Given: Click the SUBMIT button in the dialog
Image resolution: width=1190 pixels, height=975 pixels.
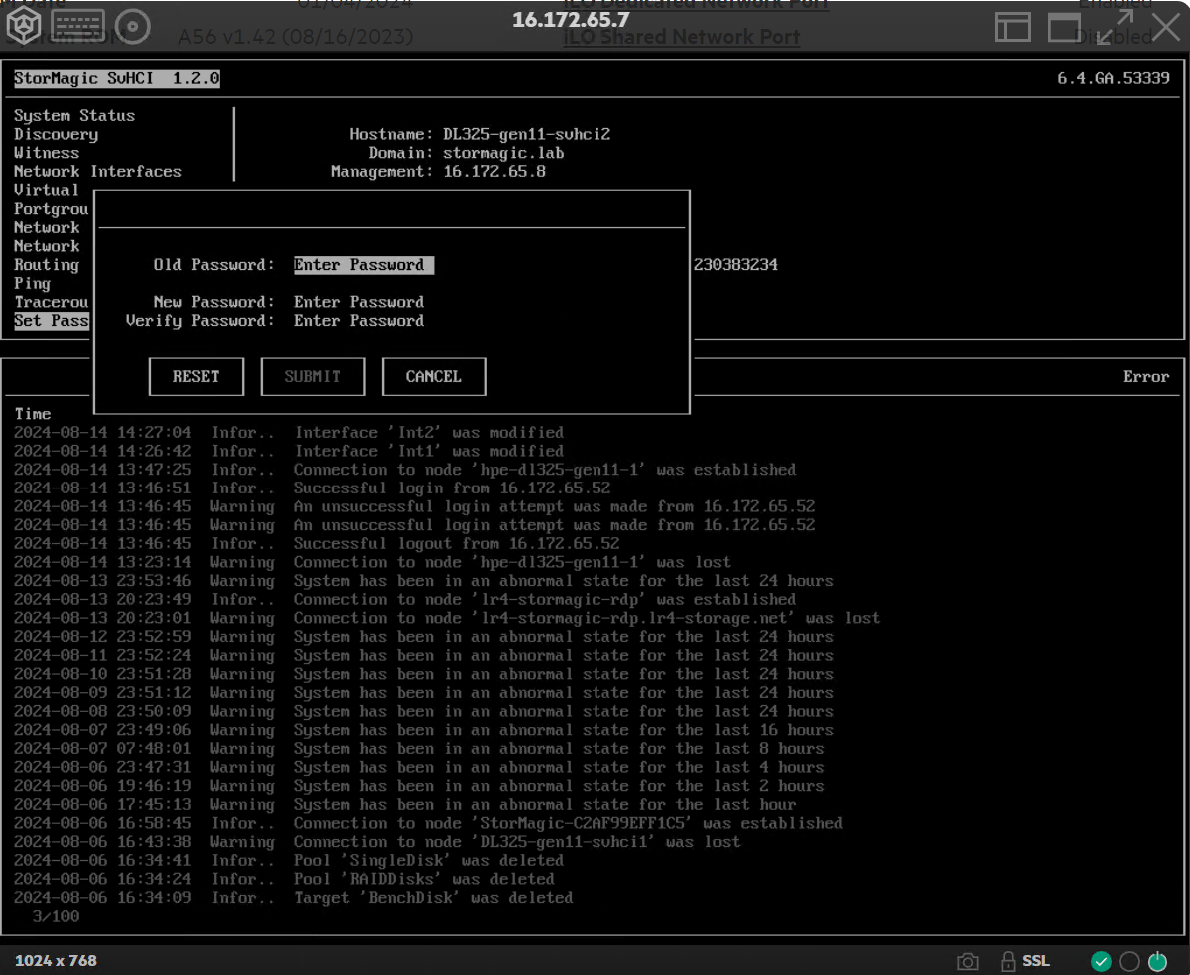Looking at the screenshot, I should (x=313, y=376).
